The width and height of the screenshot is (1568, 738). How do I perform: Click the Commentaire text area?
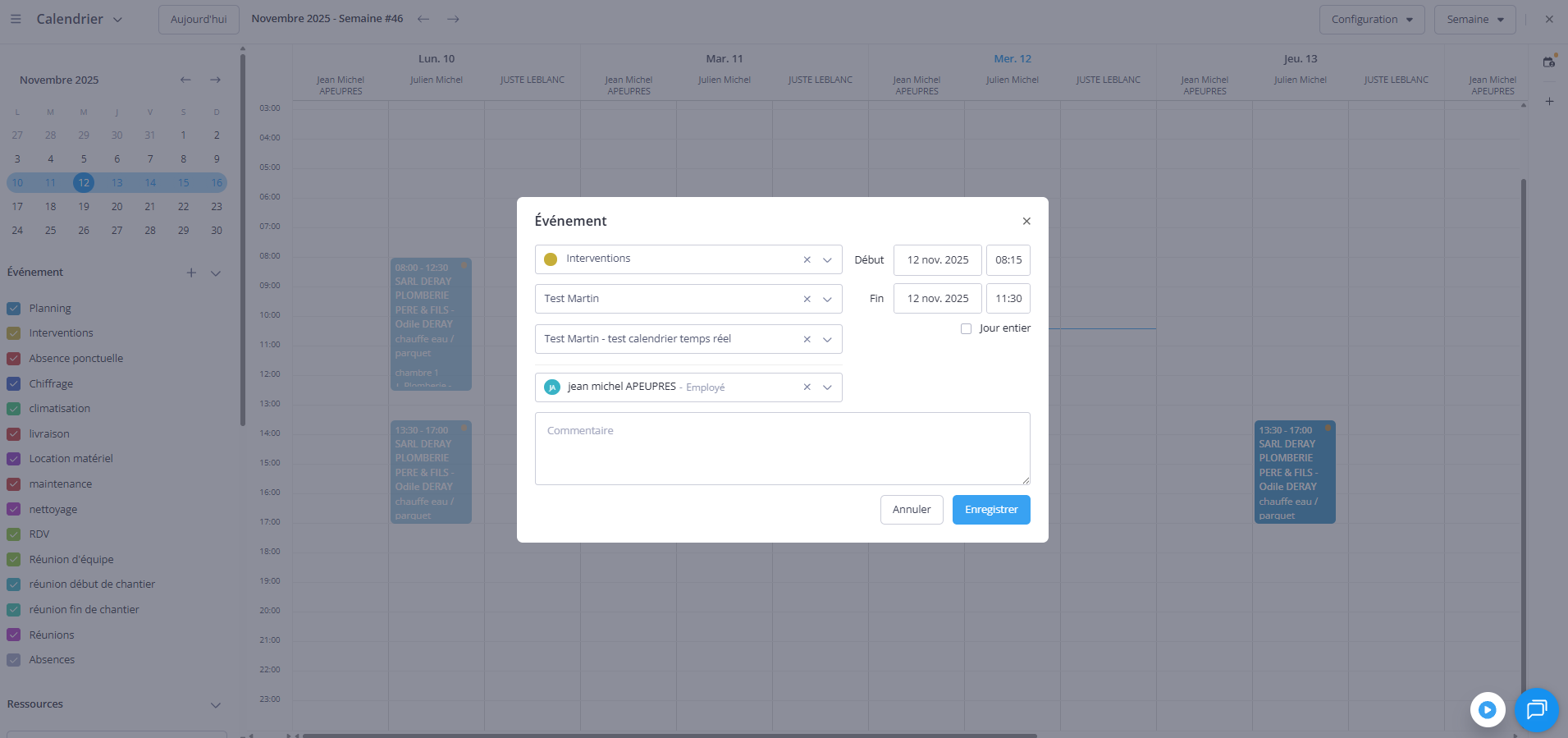coord(782,448)
